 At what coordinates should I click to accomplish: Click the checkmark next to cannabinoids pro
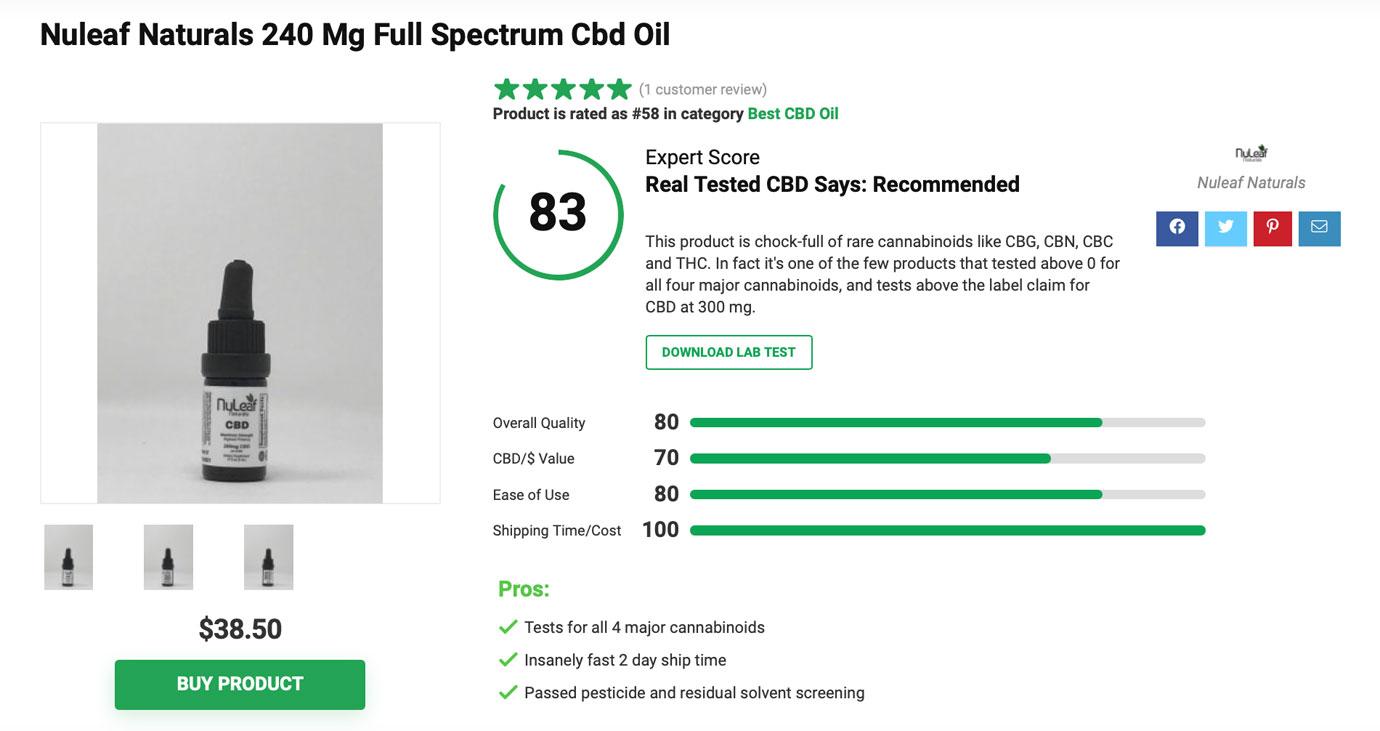coord(505,626)
